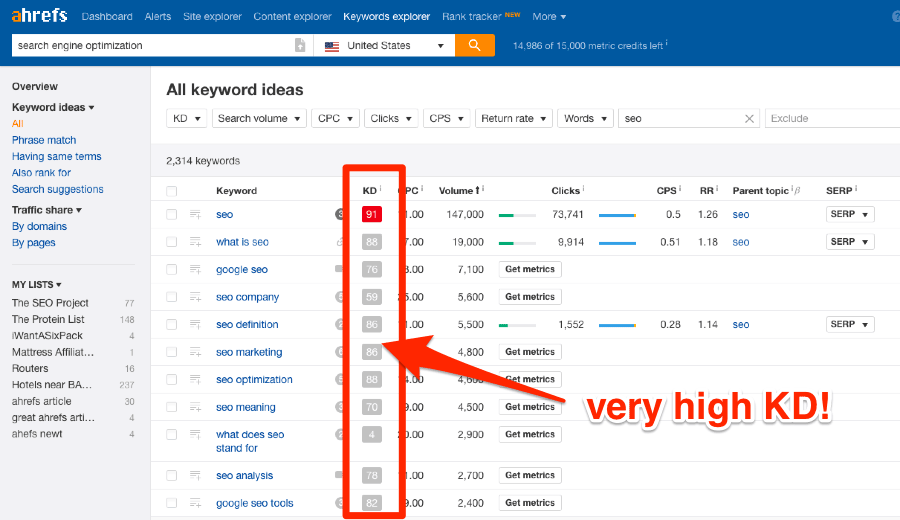Viewport: 900px width, 520px height.
Task: Click add-to-list icon for 'seo marketing'
Action: (195, 352)
